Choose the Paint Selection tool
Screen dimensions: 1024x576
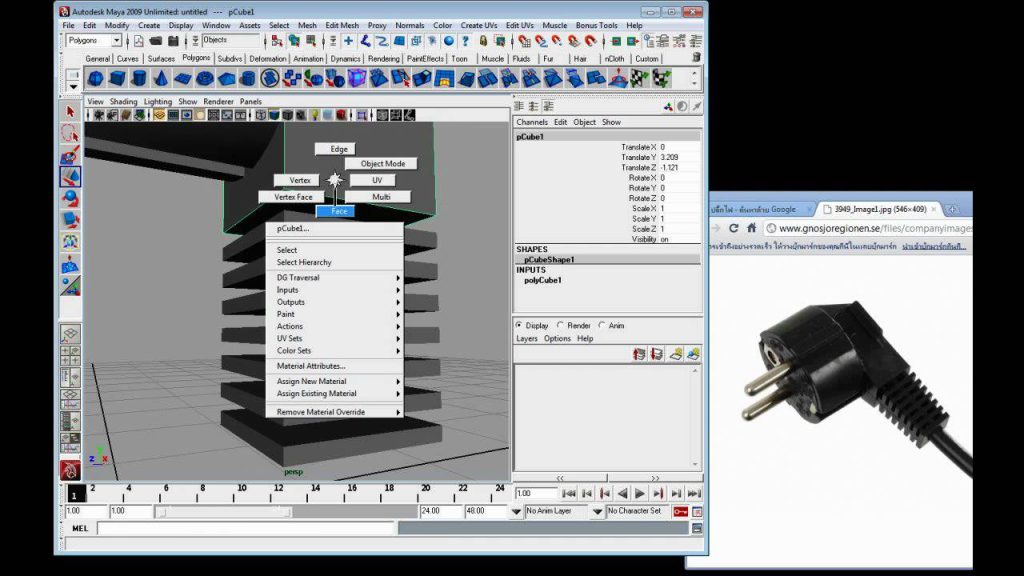(x=70, y=155)
